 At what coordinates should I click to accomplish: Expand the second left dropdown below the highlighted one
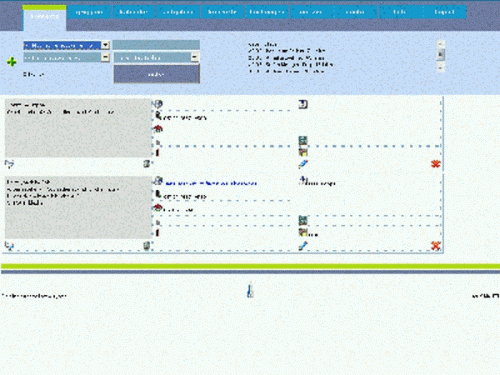pos(105,57)
